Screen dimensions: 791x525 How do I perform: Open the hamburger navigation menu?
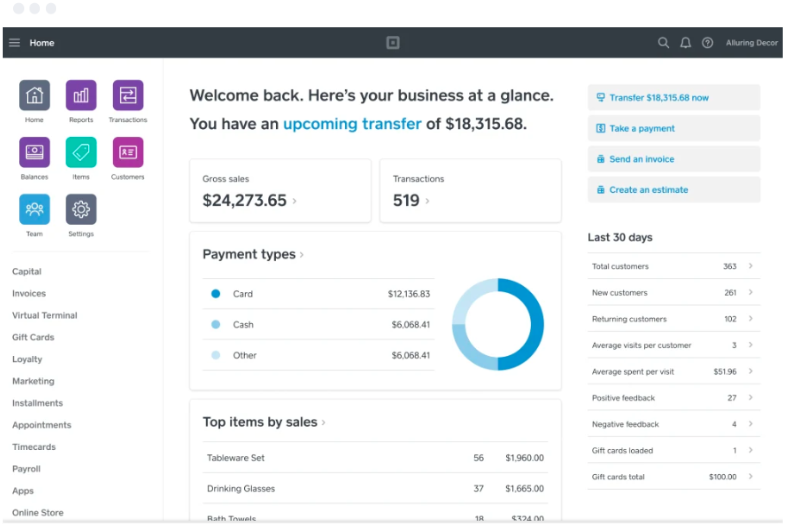pyautogui.click(x=14, y=43)
